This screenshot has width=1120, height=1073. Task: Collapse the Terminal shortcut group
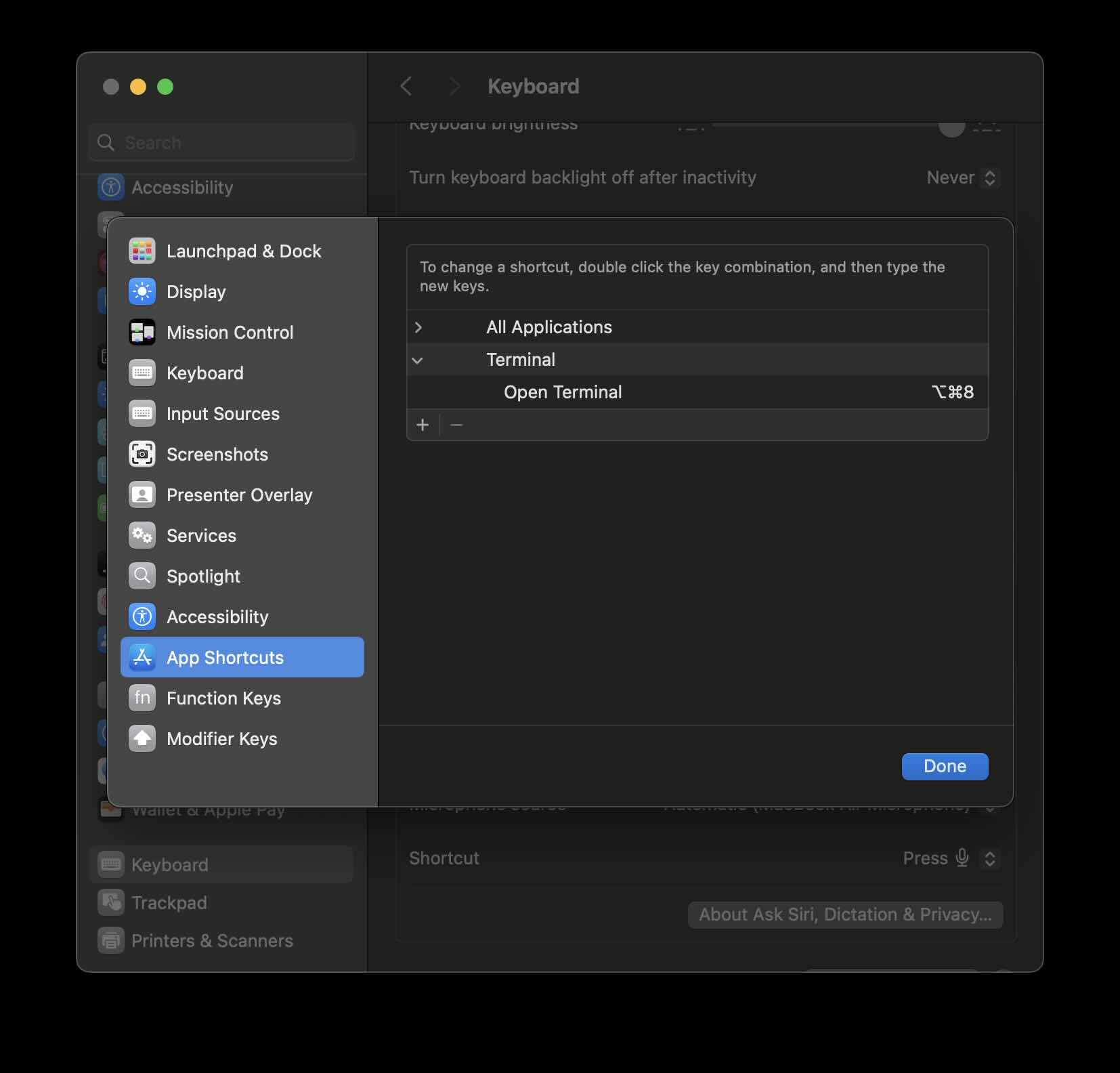coord(418,360)
